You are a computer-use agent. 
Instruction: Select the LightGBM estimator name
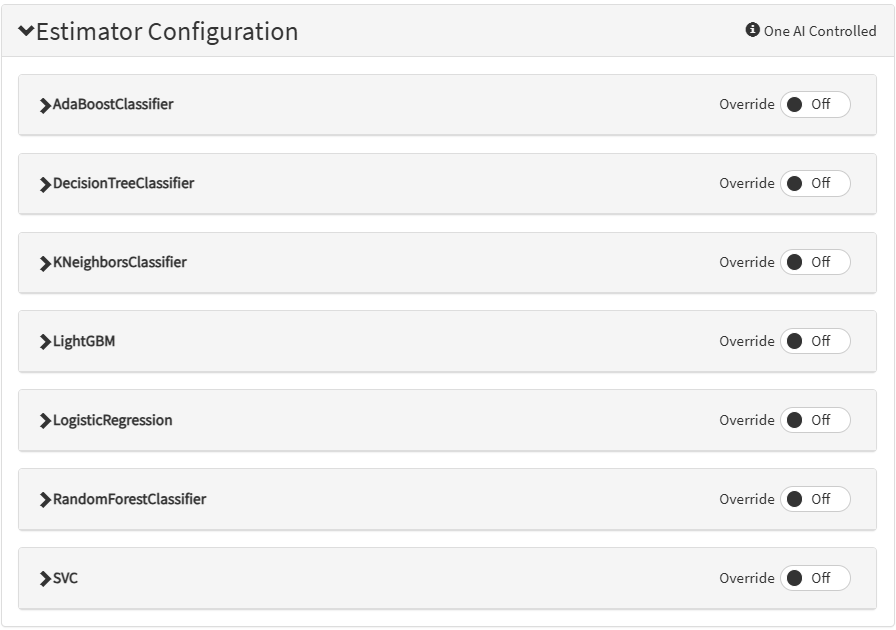[x=84, y=341]
